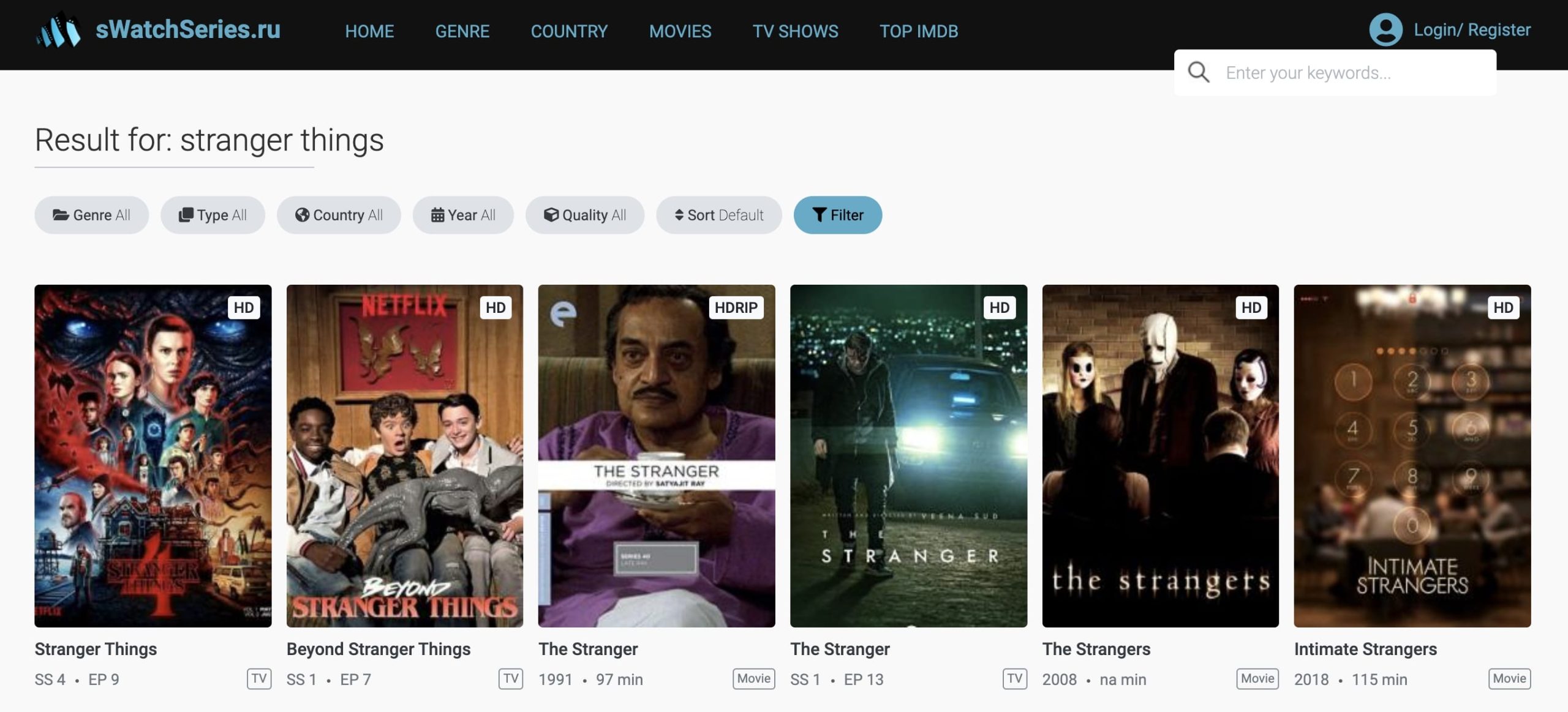Click the sWatchSeries.ru logo icon

[x=58, y=30]
